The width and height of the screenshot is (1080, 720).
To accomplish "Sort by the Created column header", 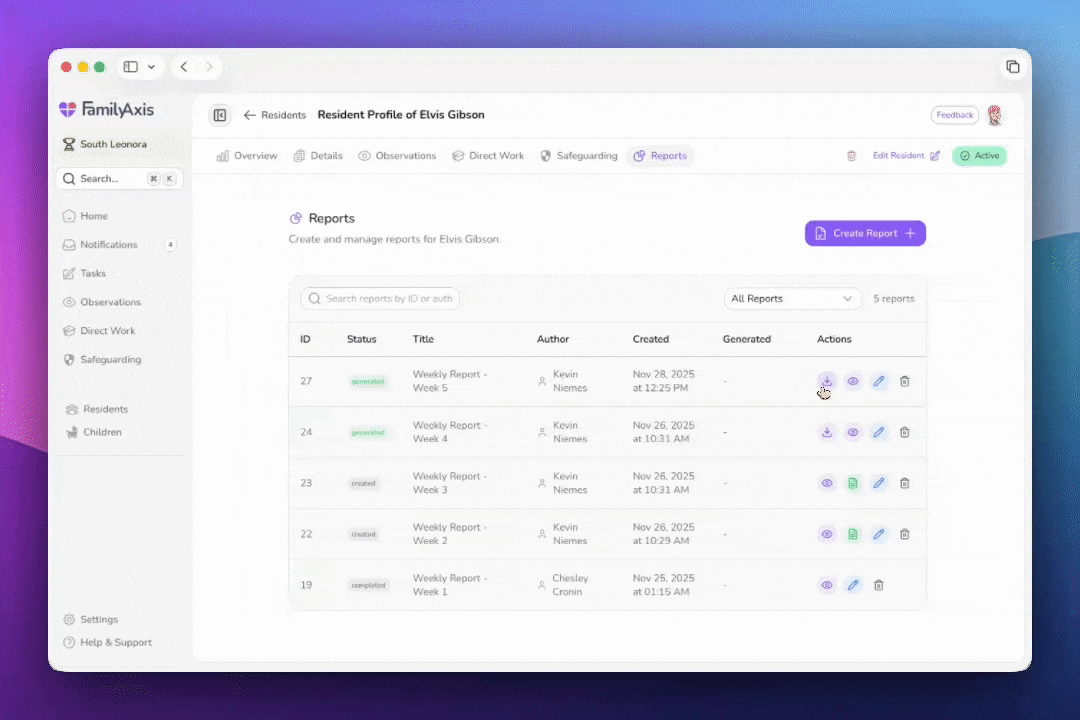I will point(650,339).
